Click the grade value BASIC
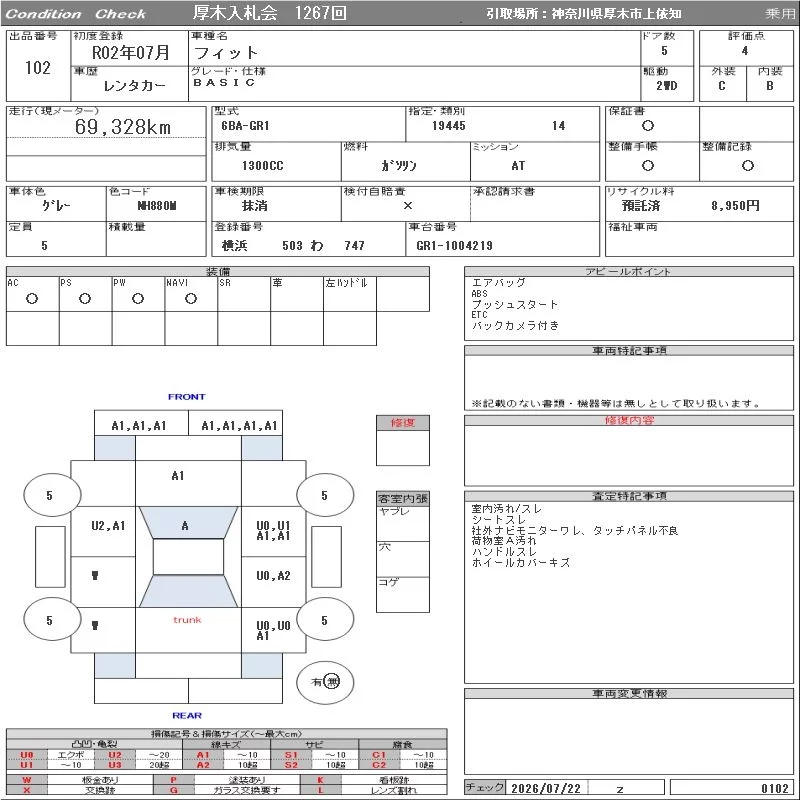This screenshot has width=800, height=800. click(x=223, y=82)
